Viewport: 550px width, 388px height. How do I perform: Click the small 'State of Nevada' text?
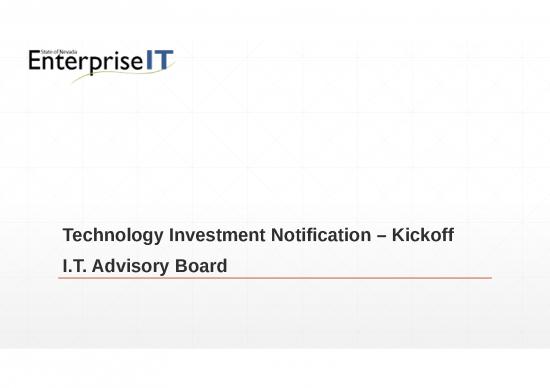(59, 52)
